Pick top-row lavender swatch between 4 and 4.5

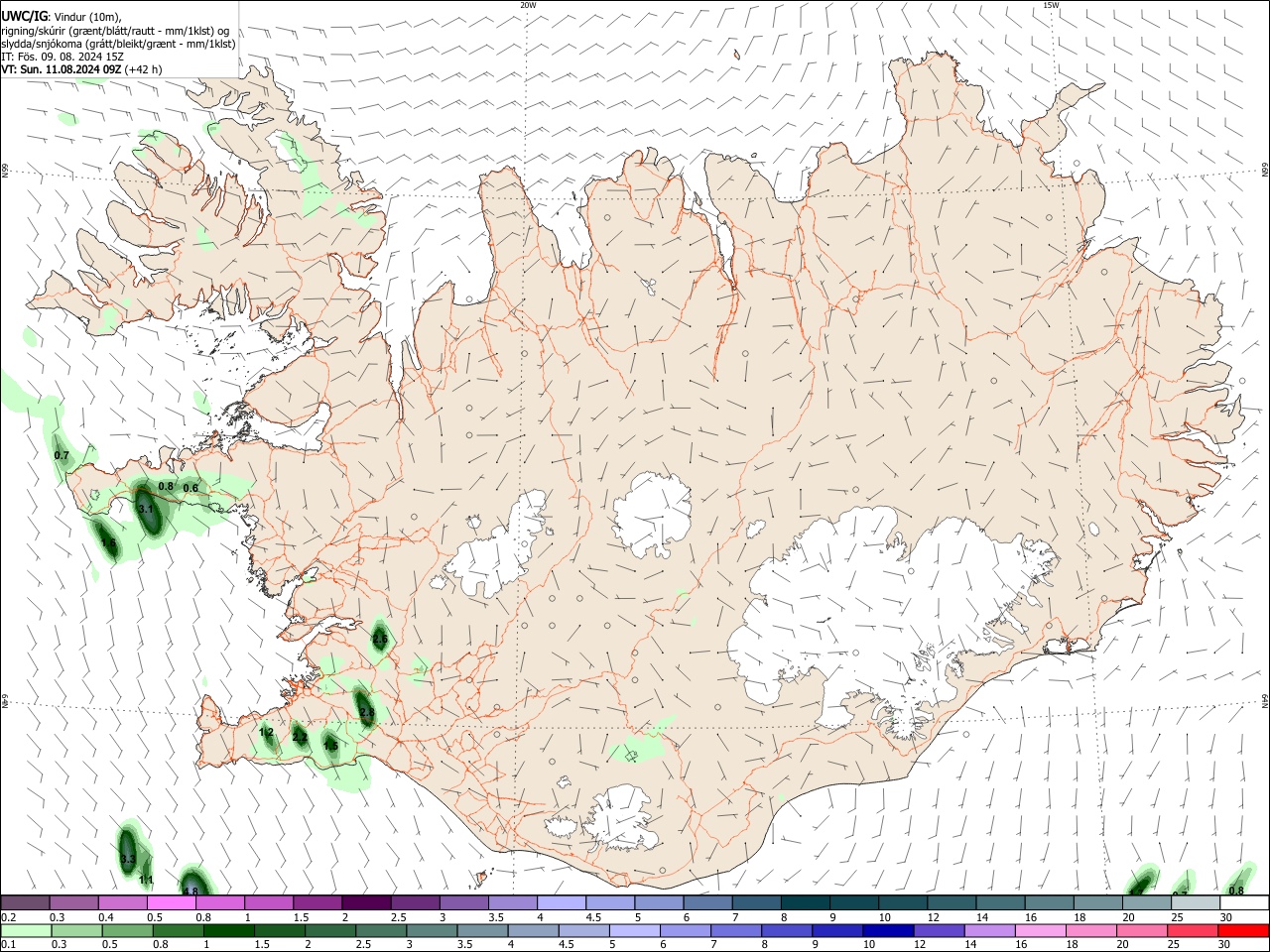tap(561, 903)
